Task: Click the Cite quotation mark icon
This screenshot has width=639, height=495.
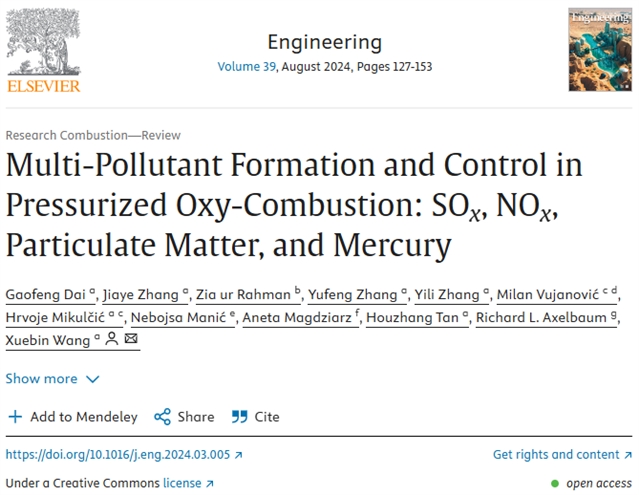Action: tap(239, 417)
